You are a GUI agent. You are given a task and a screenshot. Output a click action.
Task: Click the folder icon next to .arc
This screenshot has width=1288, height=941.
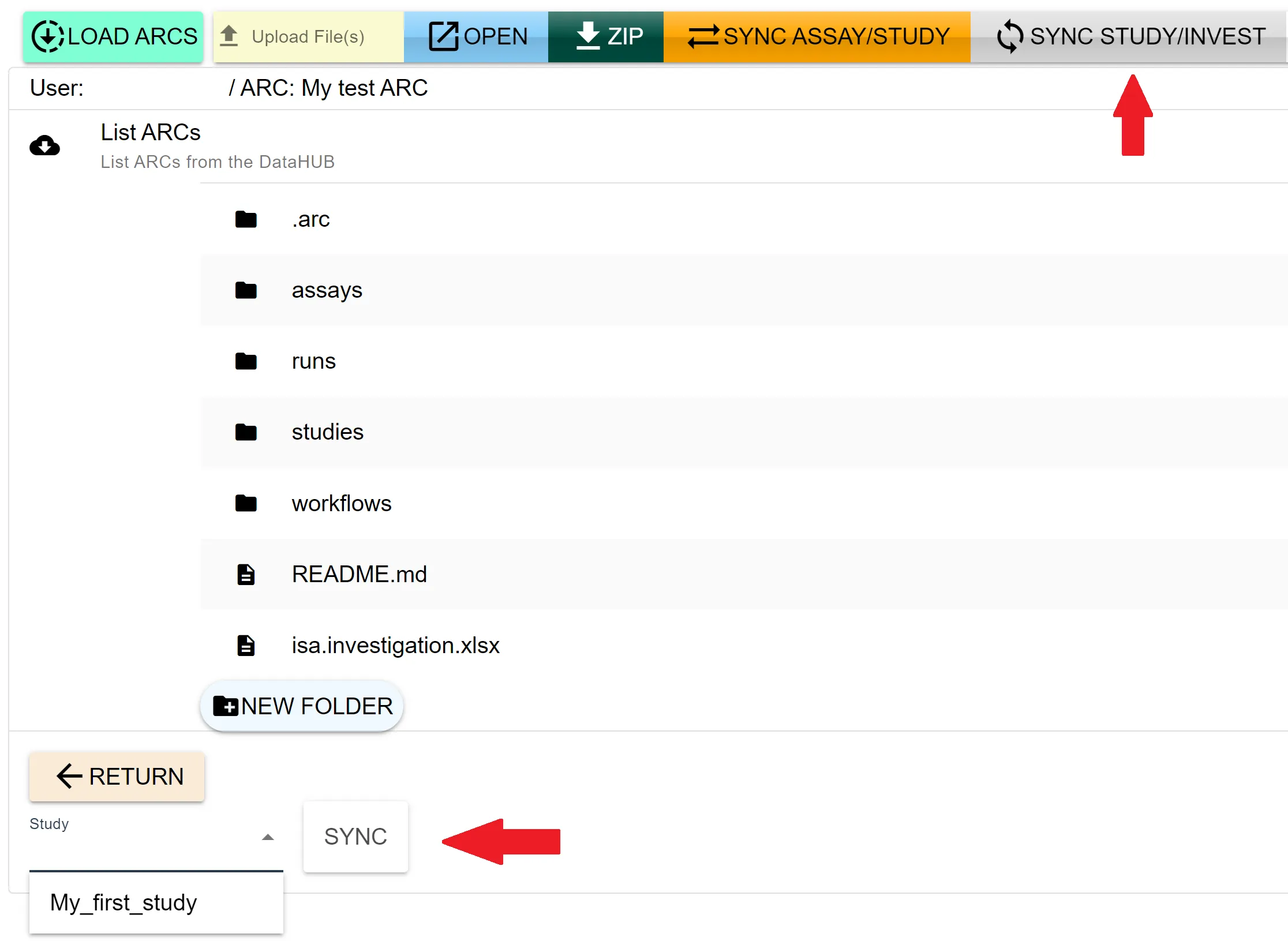[x=246, y=219]
